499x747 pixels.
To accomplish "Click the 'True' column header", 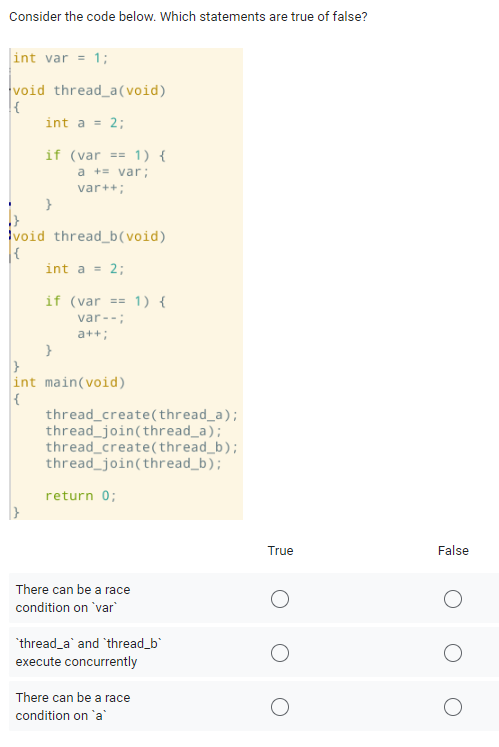I will click(x=280, y=551).
